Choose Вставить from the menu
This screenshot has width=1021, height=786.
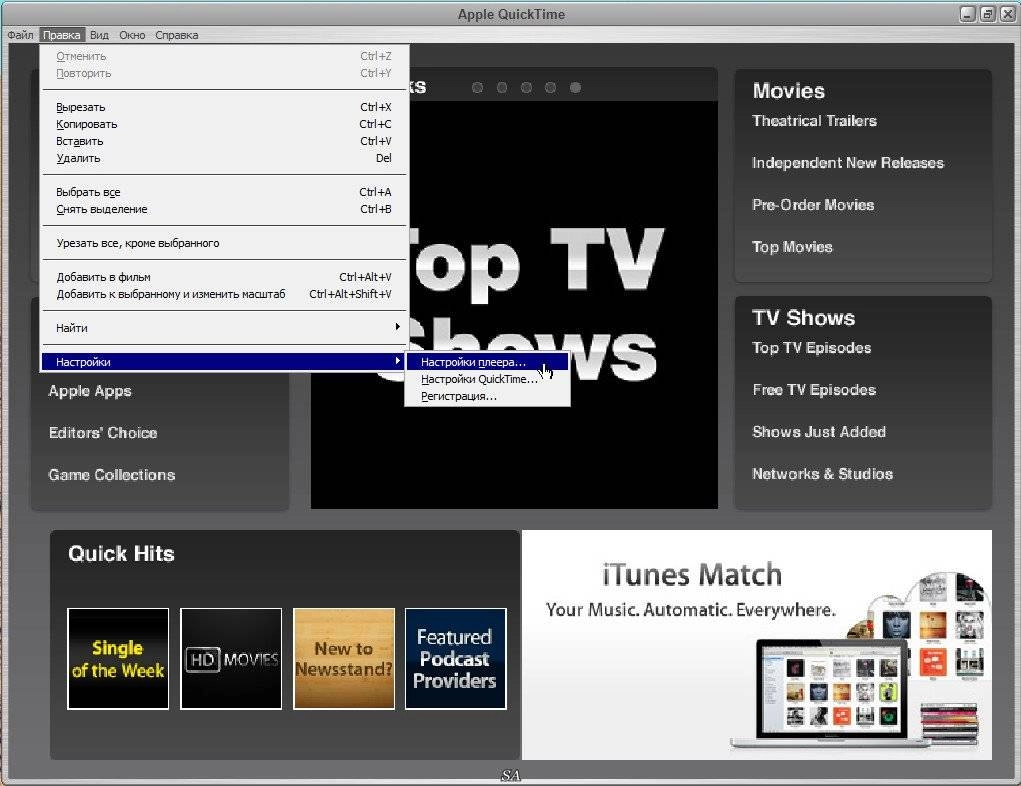[224, 141]
